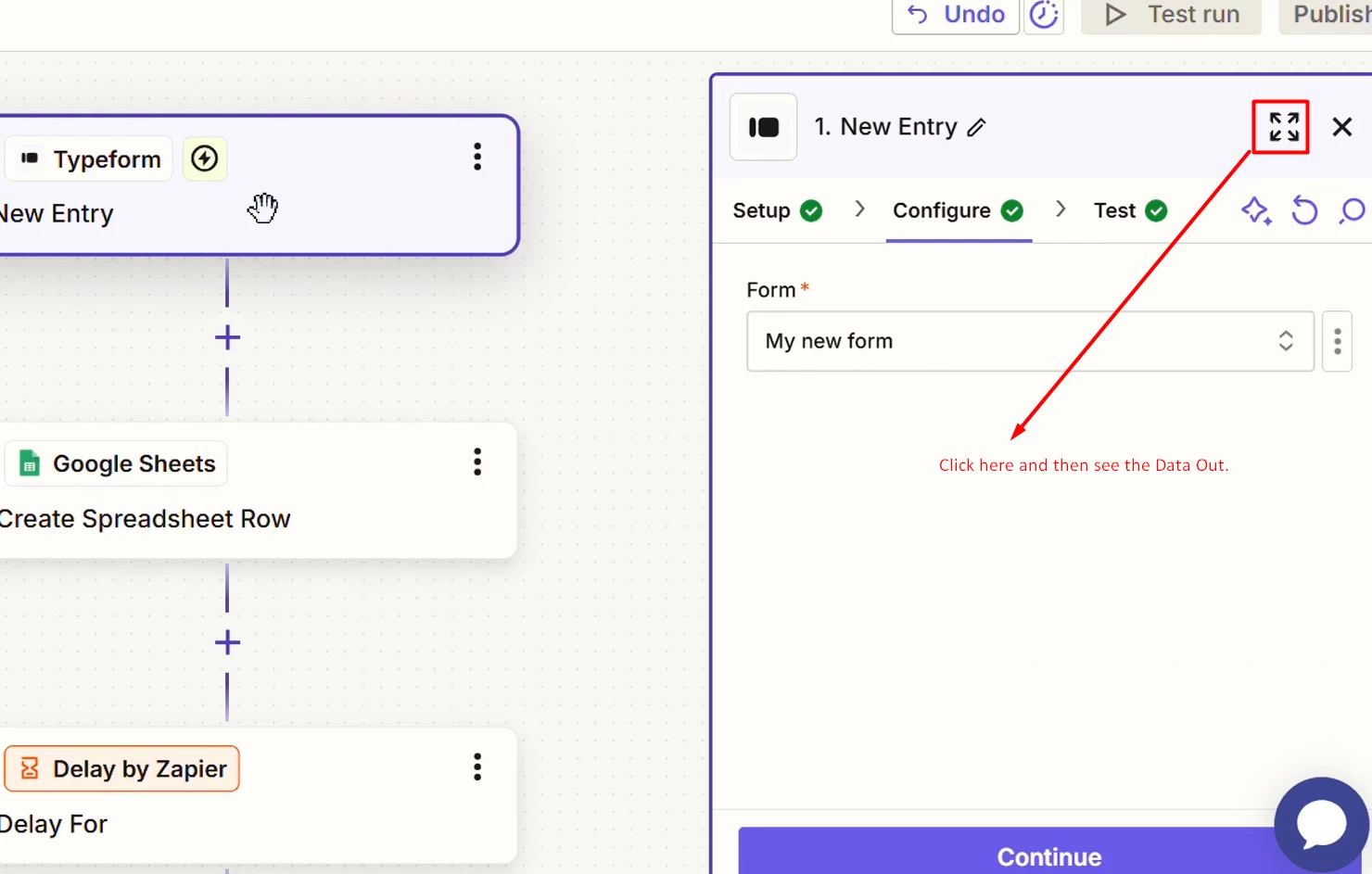Switch to the Setup tab
1372x874 pixels.
[778, 211]
